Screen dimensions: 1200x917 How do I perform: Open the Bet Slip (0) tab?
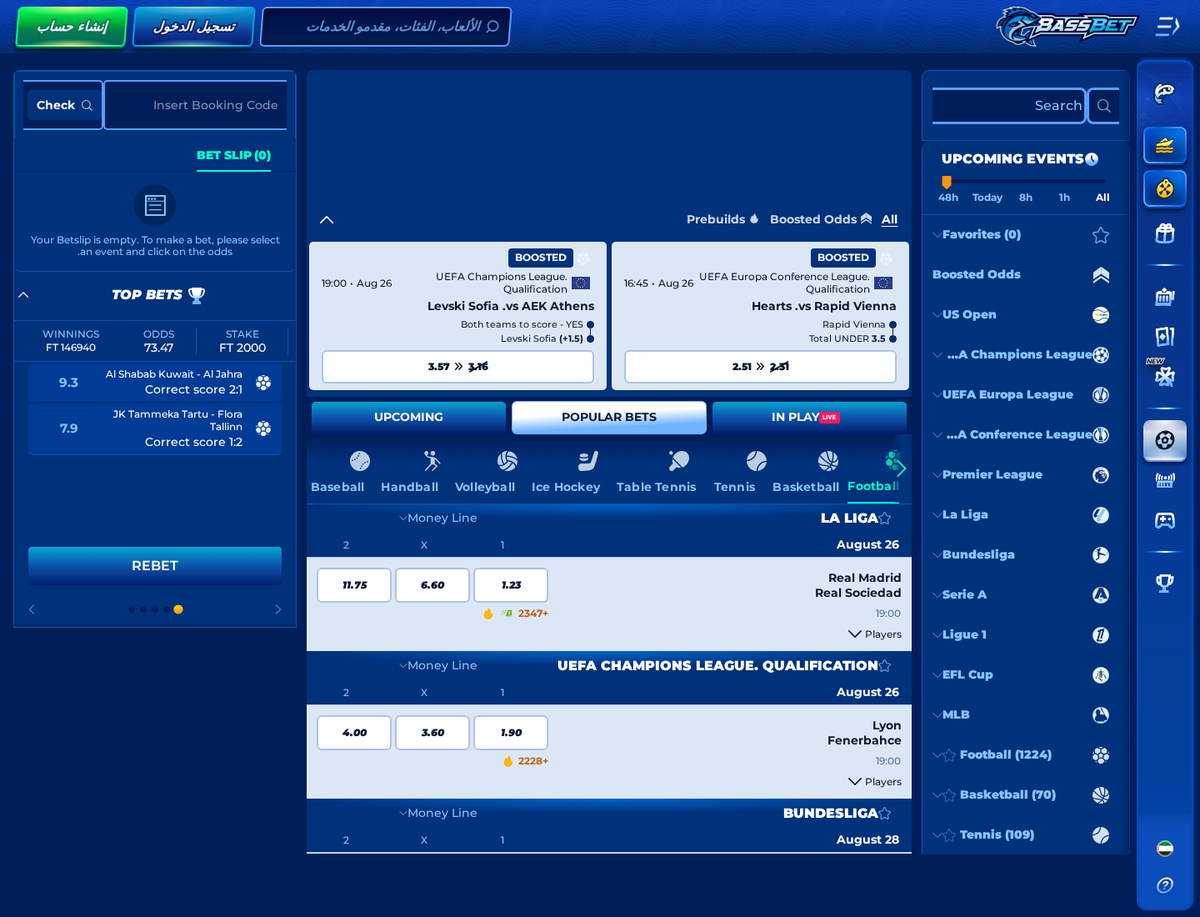234,155
